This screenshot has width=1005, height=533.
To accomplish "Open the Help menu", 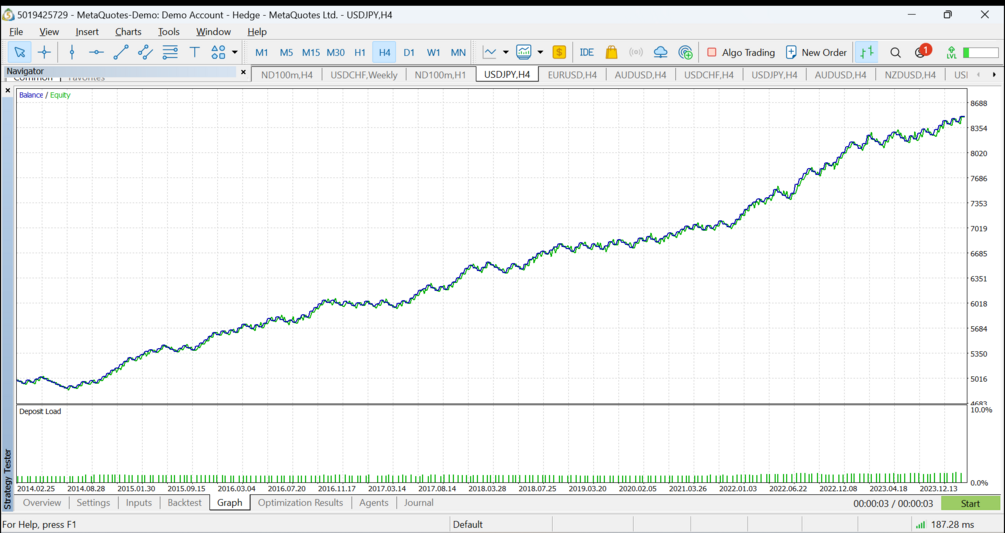I will pyautogui.click(x=257, y=31).
